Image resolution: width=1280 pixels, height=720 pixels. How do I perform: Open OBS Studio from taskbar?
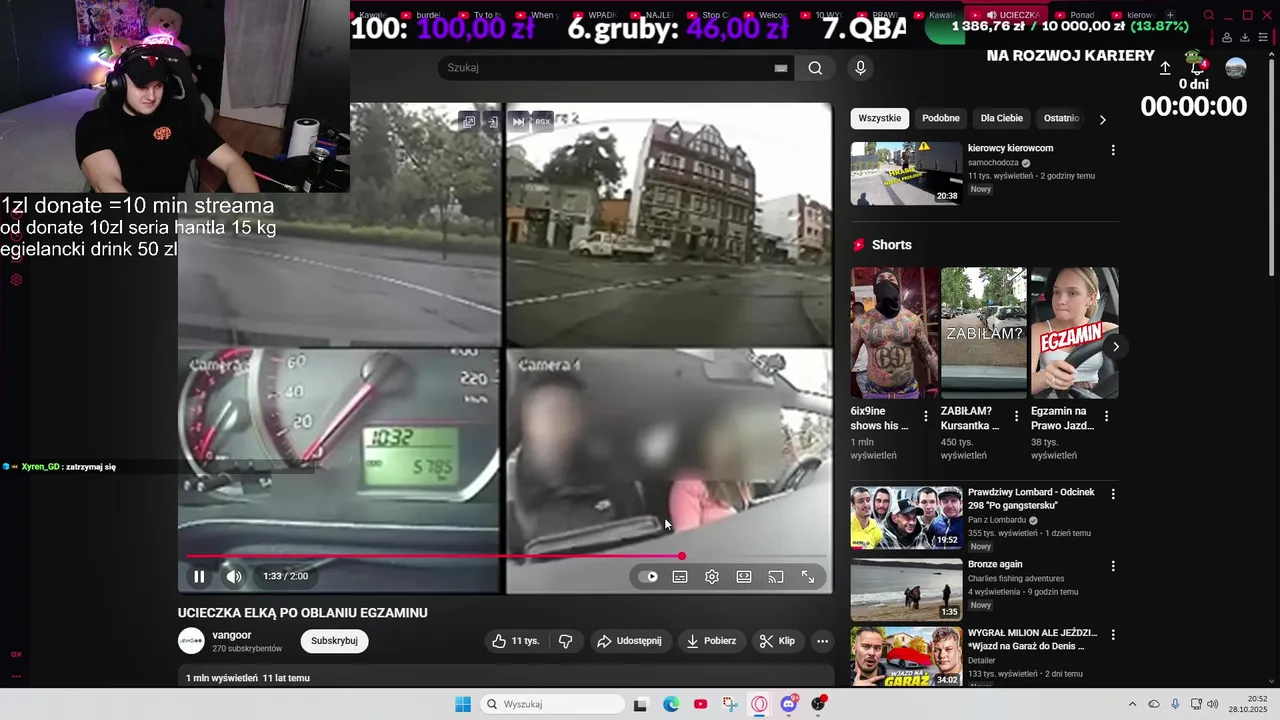(x=818, y=704)
